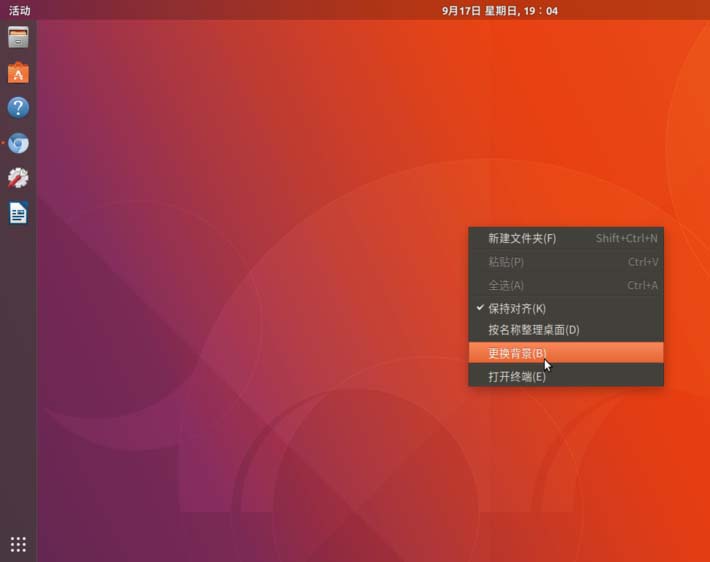Open the Files manager dock icon

point(18,37)
